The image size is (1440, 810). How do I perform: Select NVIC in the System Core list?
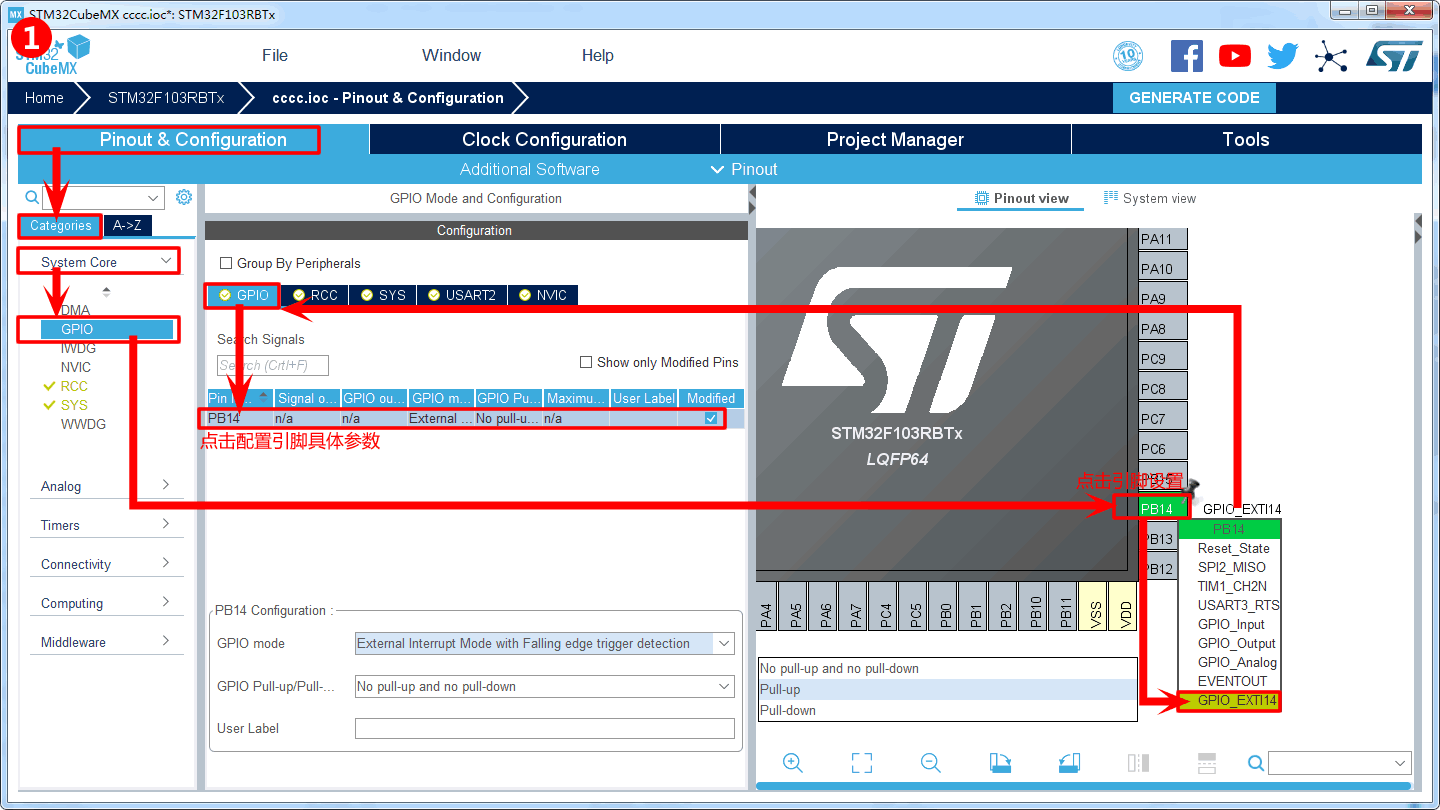pyautogui.click(x=76, y=367)
